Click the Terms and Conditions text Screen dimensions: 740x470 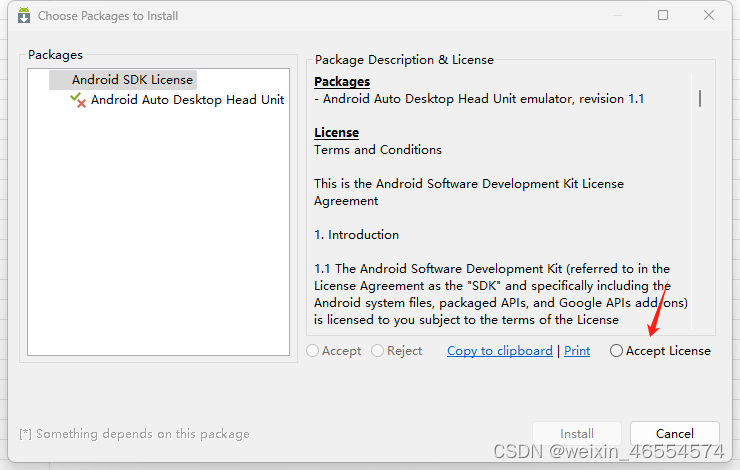tap(378, 150)
